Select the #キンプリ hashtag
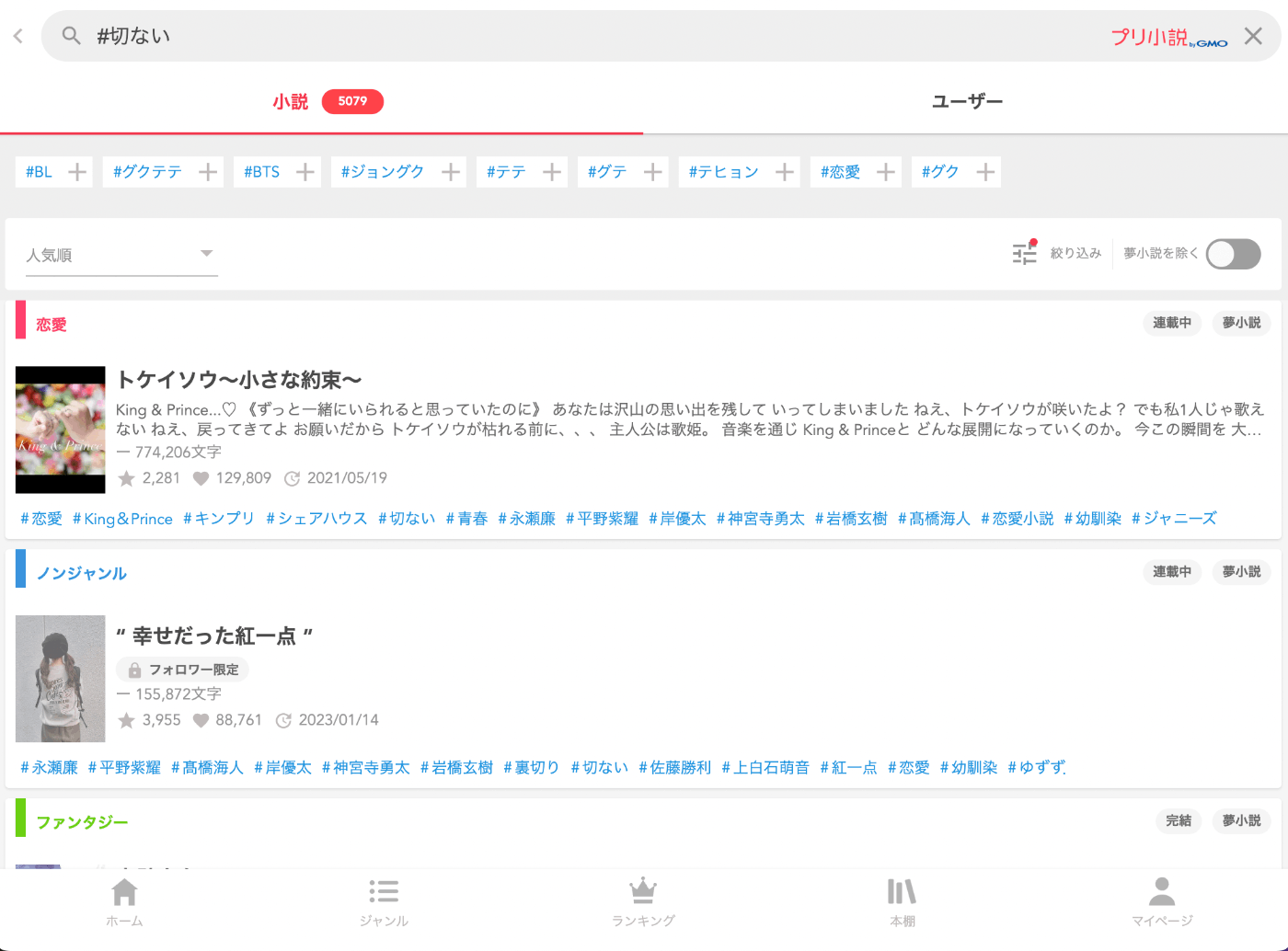This screenshot has height=951, width=1288. click(x=219, y=519)
